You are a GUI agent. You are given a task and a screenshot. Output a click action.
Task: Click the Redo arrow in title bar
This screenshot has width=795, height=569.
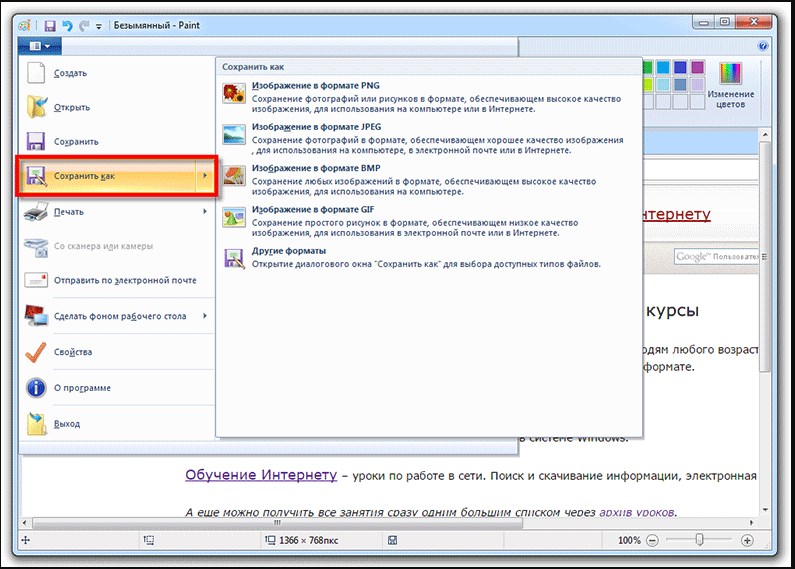click(84, 26)
